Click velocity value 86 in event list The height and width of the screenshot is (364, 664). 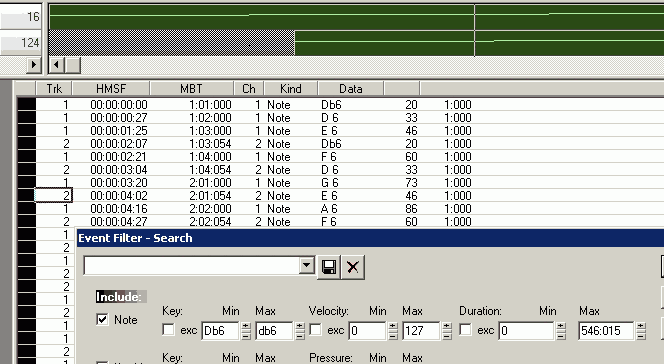(x=411, y=209)
